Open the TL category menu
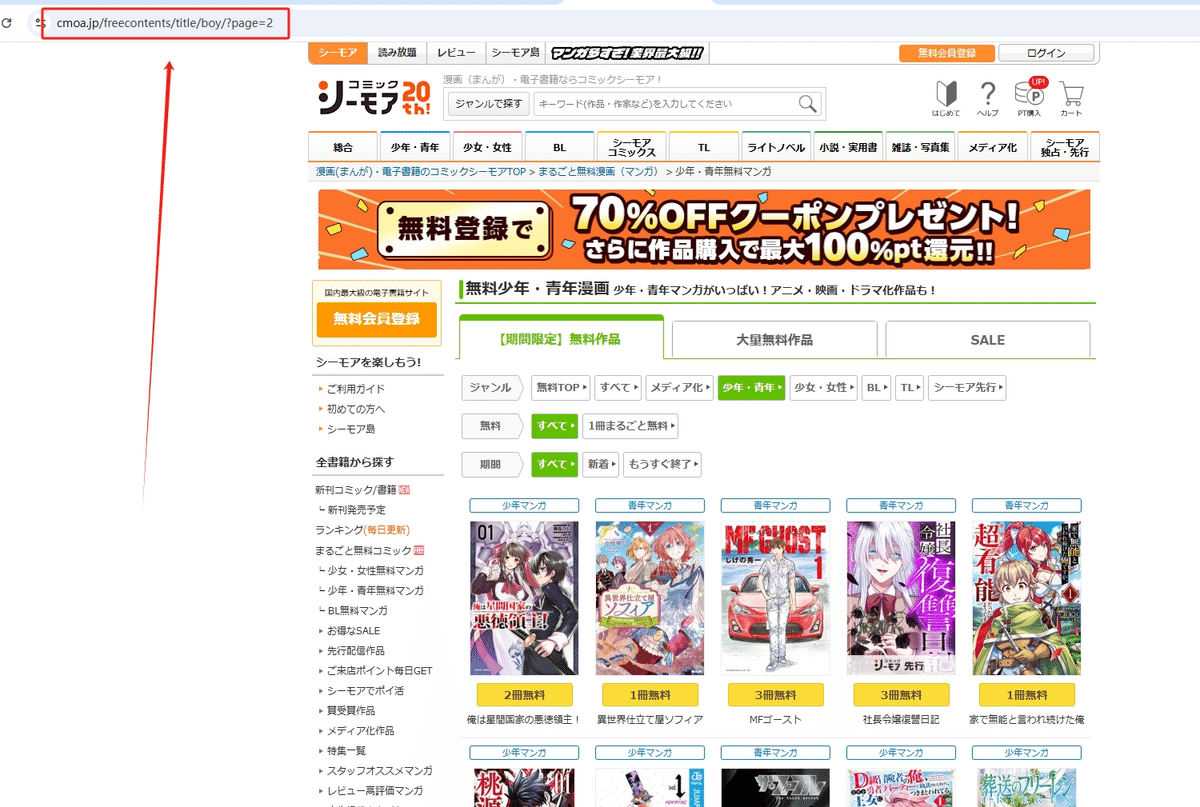1200x807 pixels. [x=704, y=147]
